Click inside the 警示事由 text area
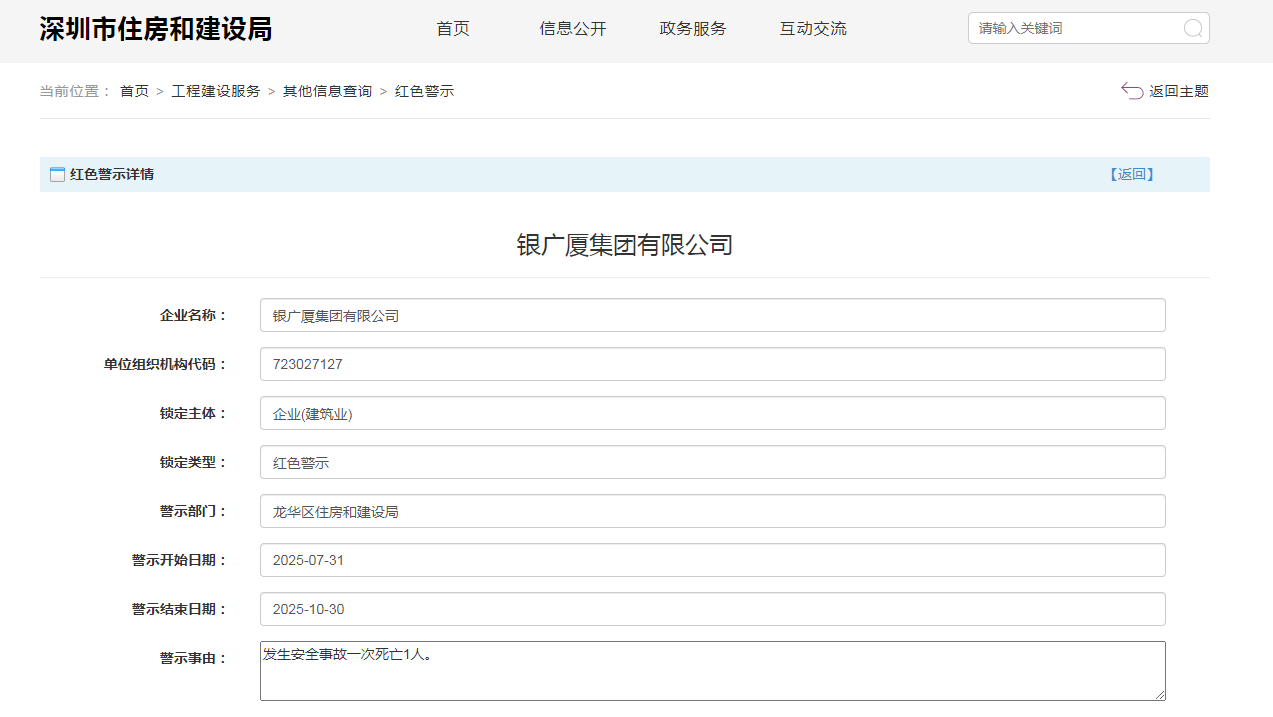This screenshot has width=1273, height=717. tap(712, 670)
